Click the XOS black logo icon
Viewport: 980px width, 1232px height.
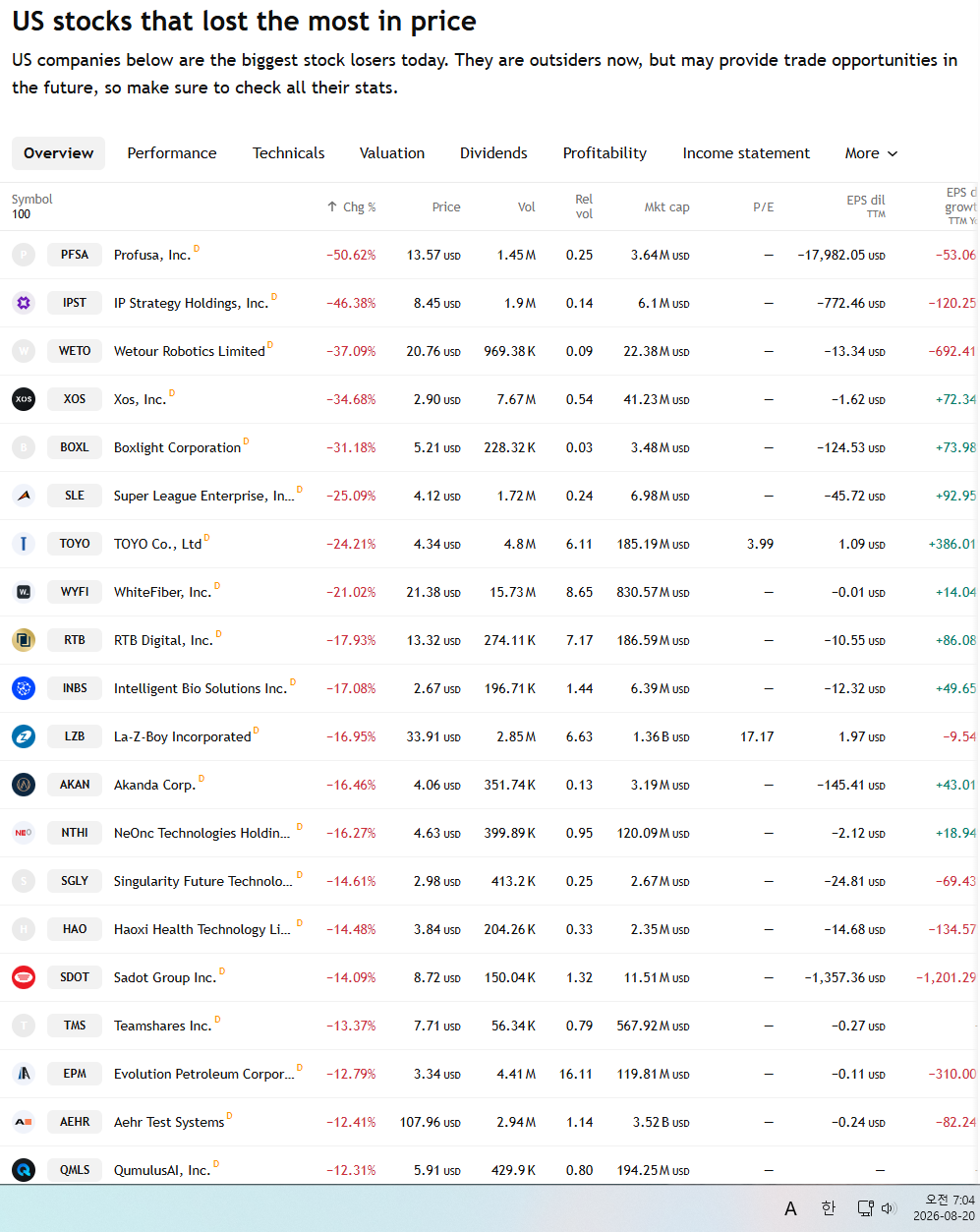click(x=24, y=399)
